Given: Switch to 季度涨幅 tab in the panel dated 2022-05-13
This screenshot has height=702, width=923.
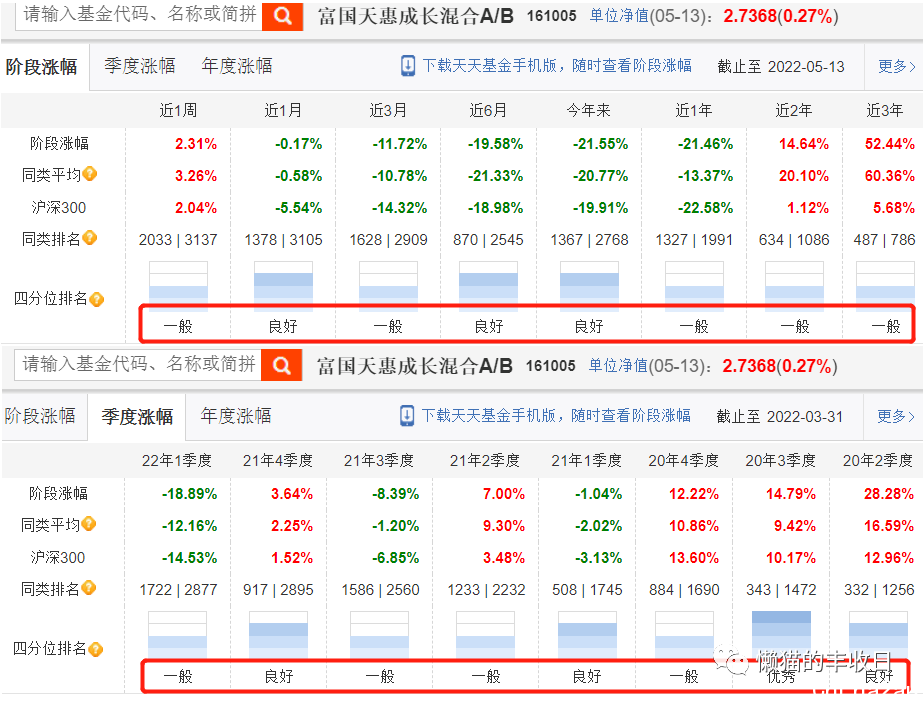Looking at the screenshot, I should click(x=140, y=66).
